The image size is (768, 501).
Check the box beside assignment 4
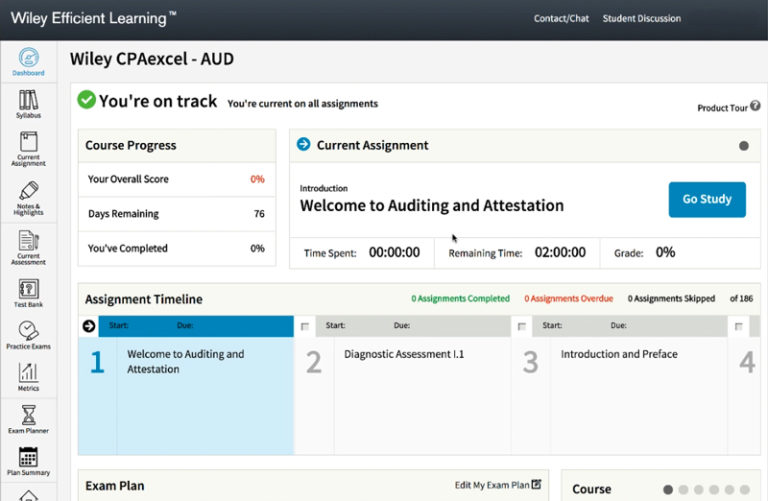click(739, 326)
